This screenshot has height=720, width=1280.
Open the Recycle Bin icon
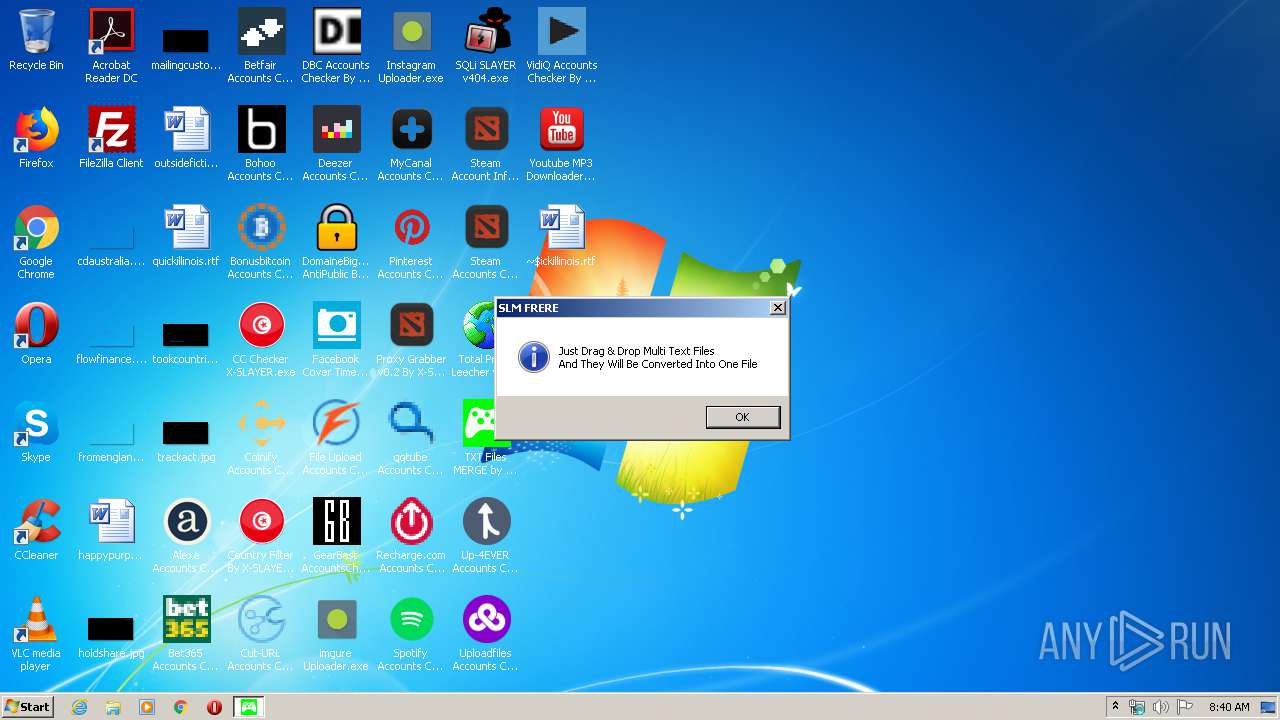click(x=36, y=41)
